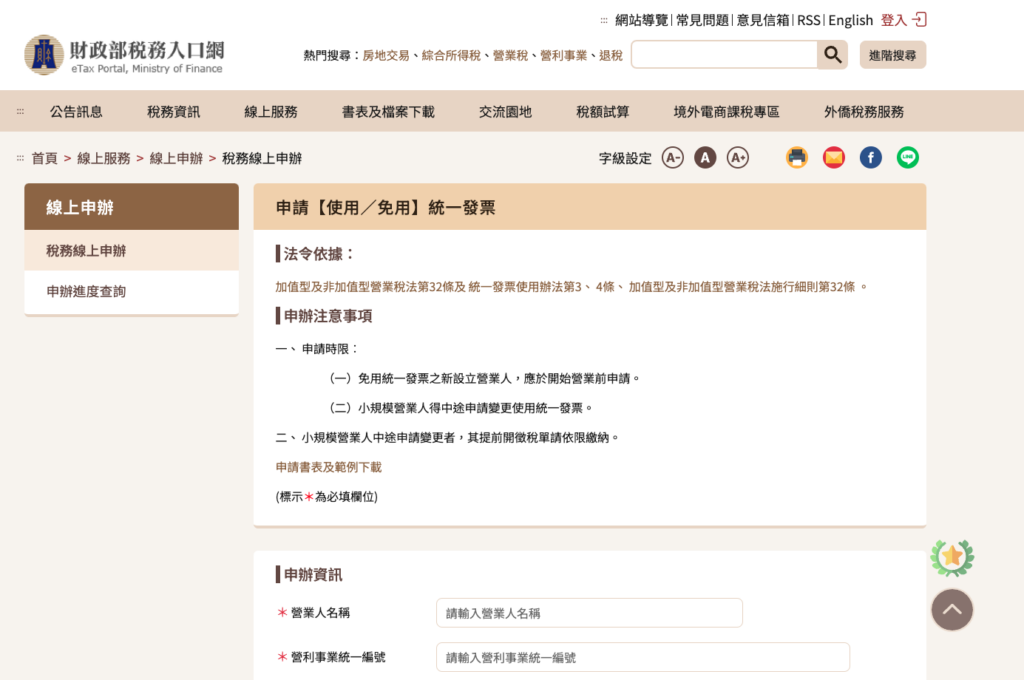Share page via LINE icon
The image size is (1024, 680).
click(x=907, y=158)
